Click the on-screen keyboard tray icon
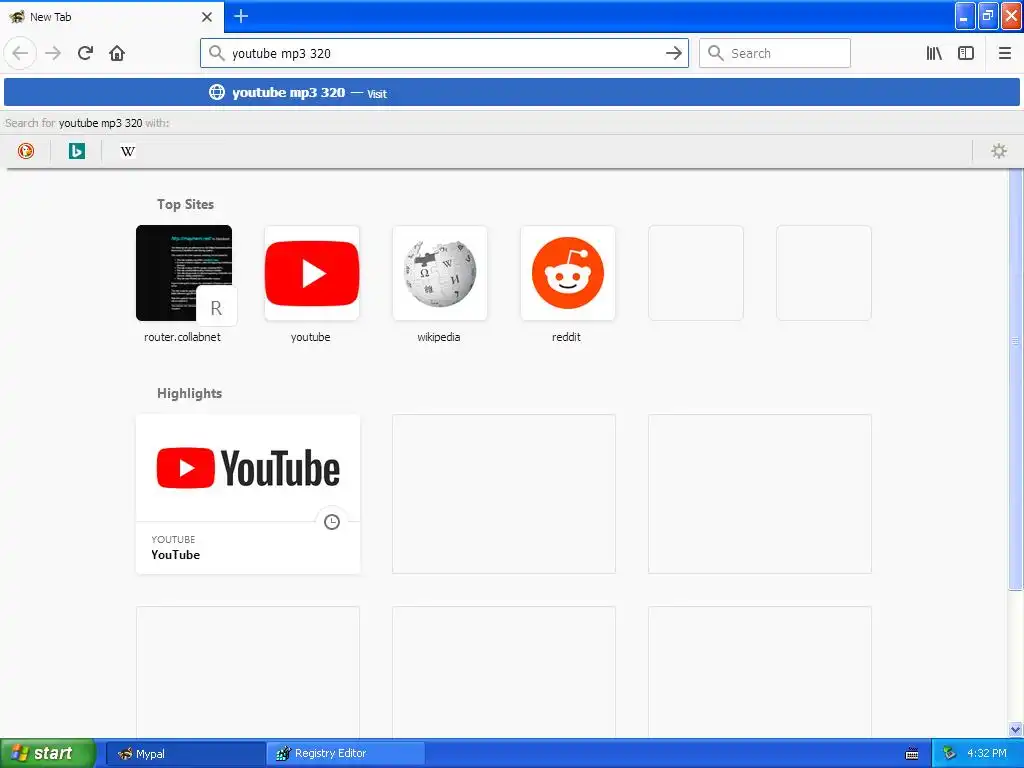This screenshot has height=768, width=1024. tap(912, 754)
